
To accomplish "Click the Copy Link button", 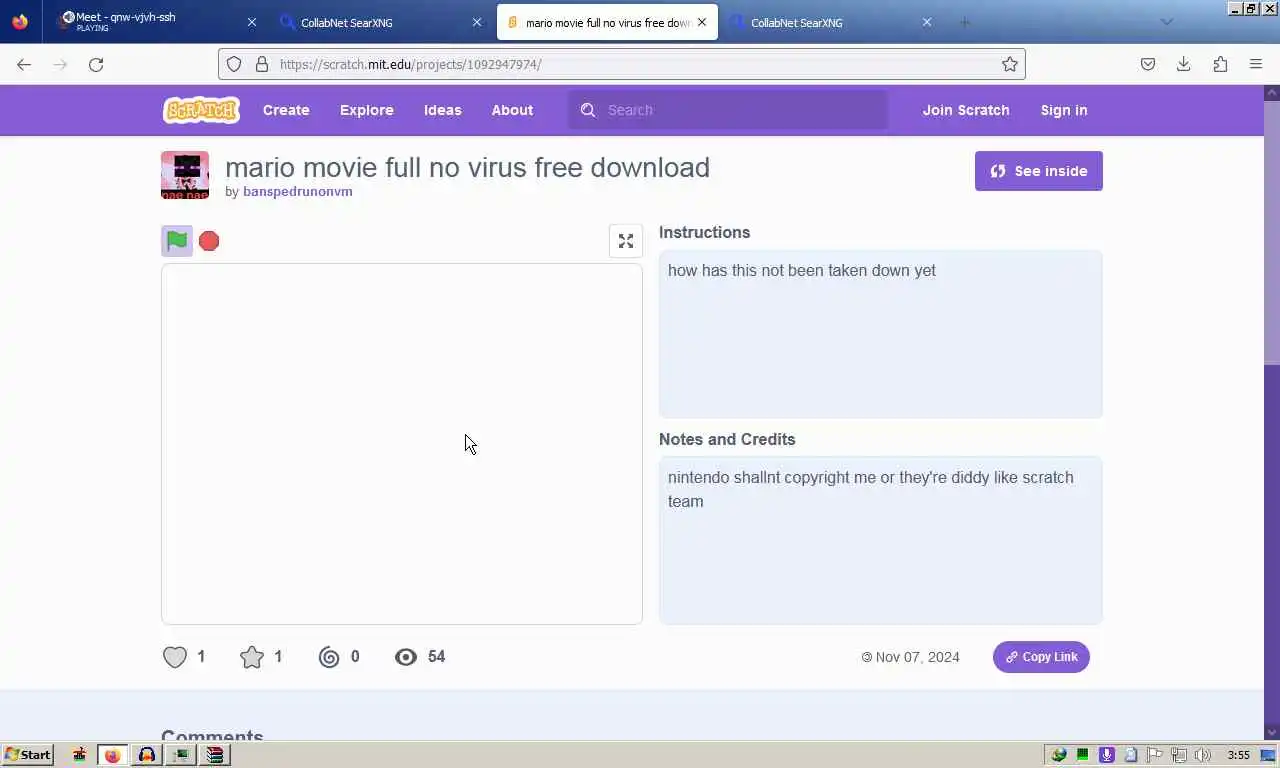I will click(1041, 657).
